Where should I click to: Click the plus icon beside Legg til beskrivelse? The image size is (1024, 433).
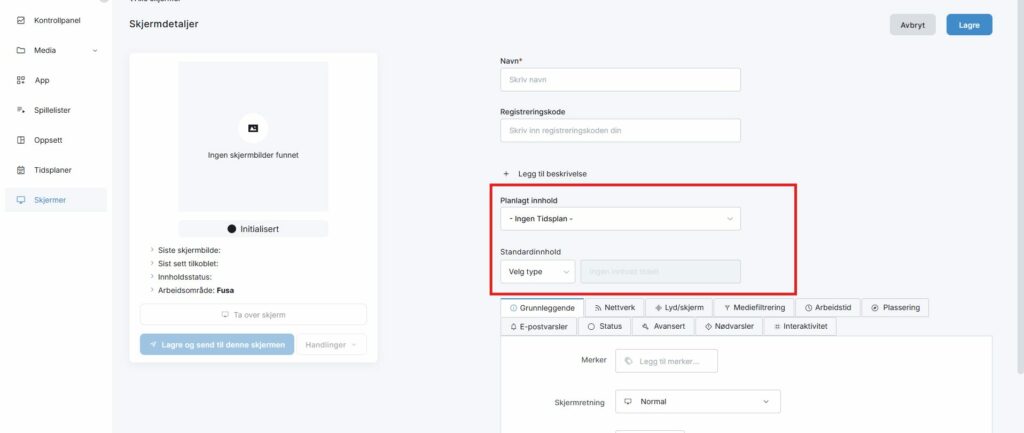[506, 174]
